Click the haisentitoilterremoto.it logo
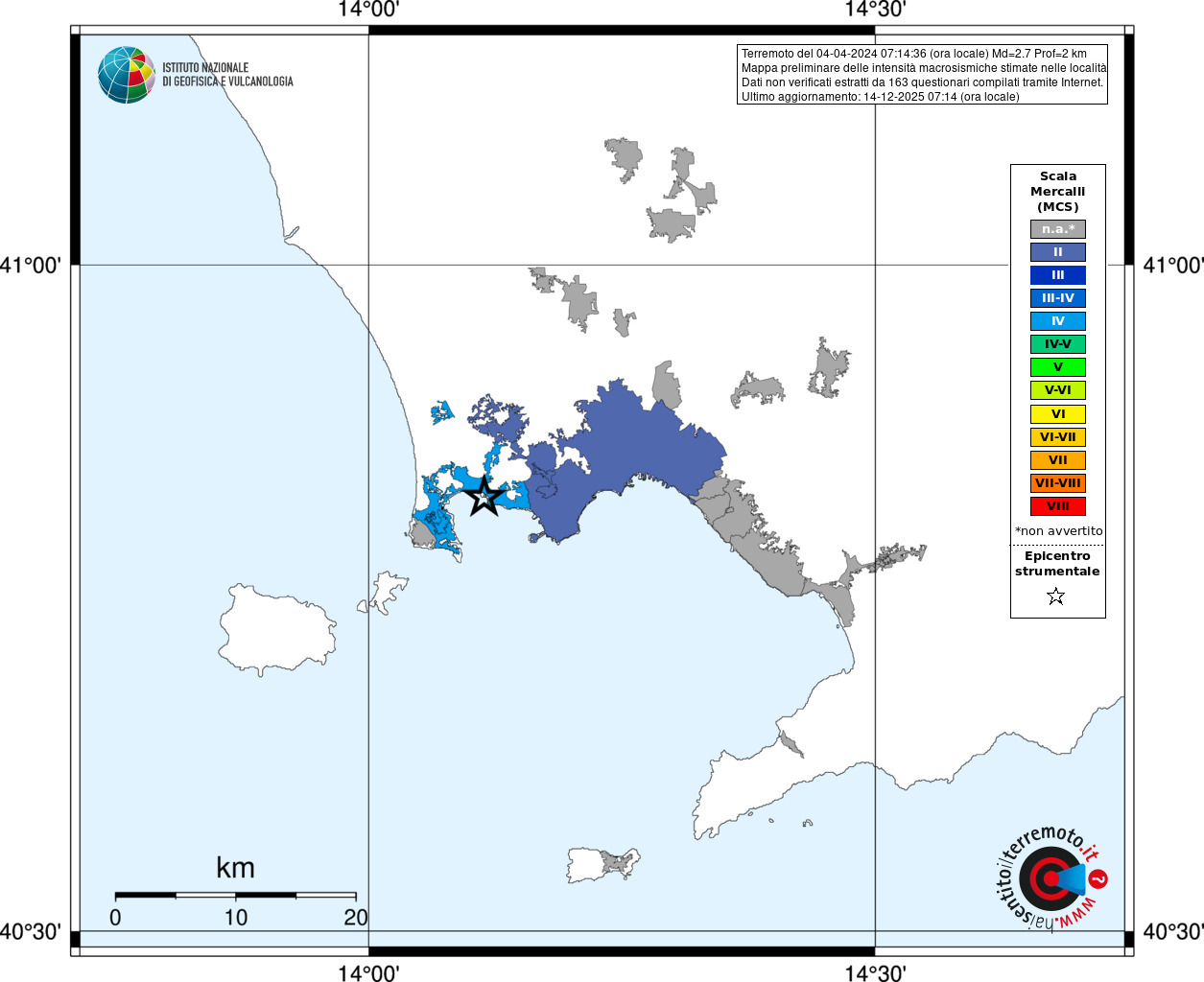 [x=1052, y=878]
